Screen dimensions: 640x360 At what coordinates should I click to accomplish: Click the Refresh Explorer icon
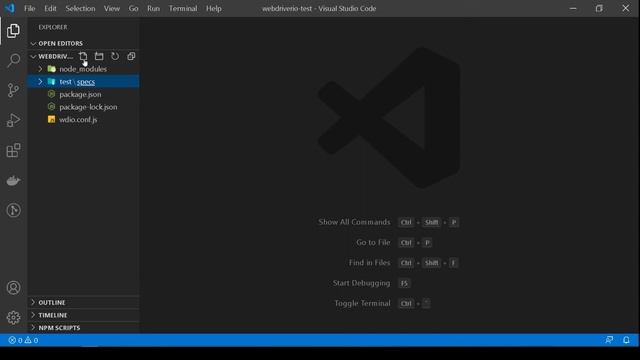pyautogui.click(x=115, y=56)
